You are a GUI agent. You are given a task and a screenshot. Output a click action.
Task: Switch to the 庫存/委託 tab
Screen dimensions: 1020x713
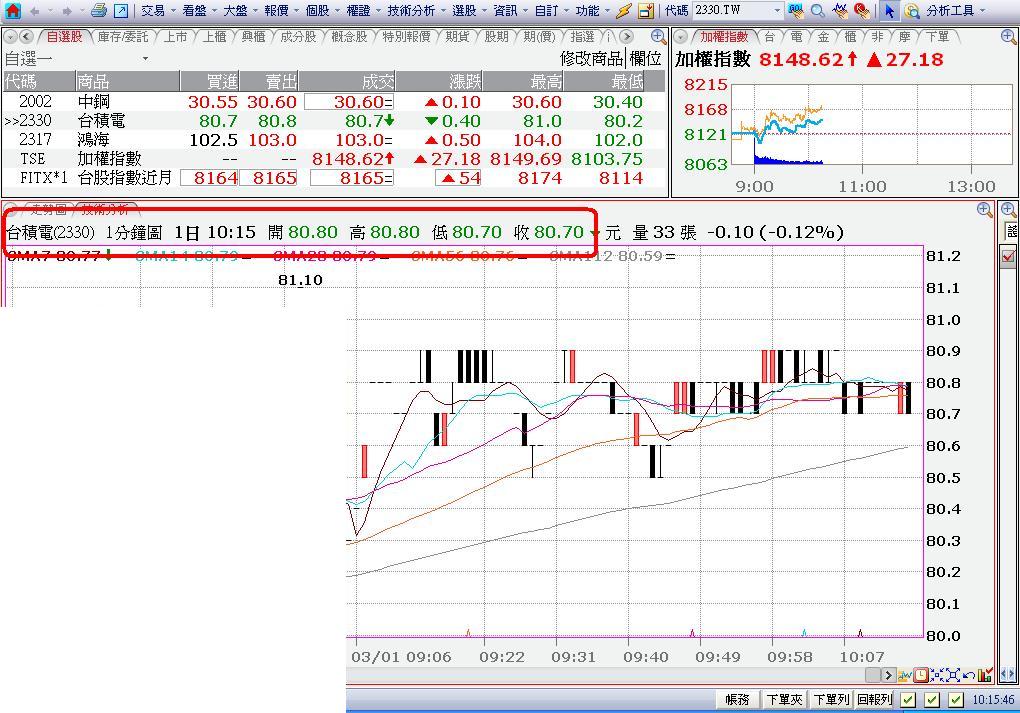coord(123,36)
